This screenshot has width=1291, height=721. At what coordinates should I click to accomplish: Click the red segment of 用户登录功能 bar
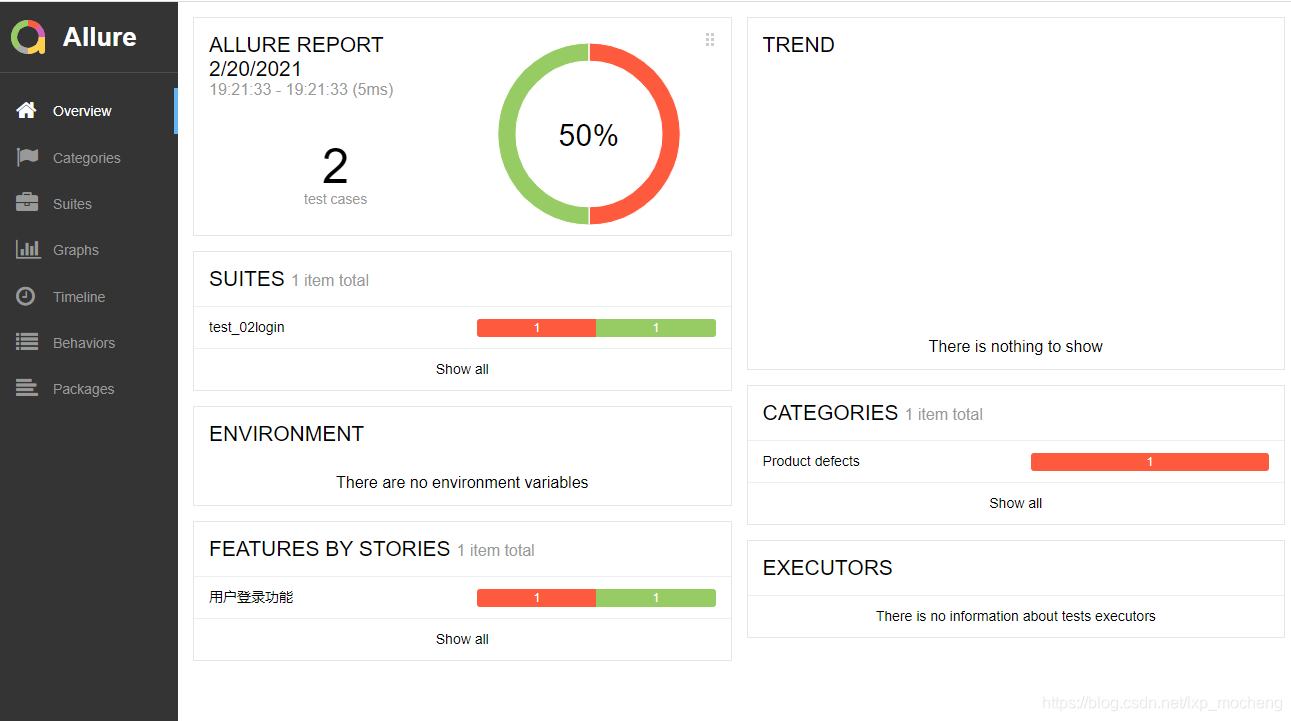(x=536, y=598)
